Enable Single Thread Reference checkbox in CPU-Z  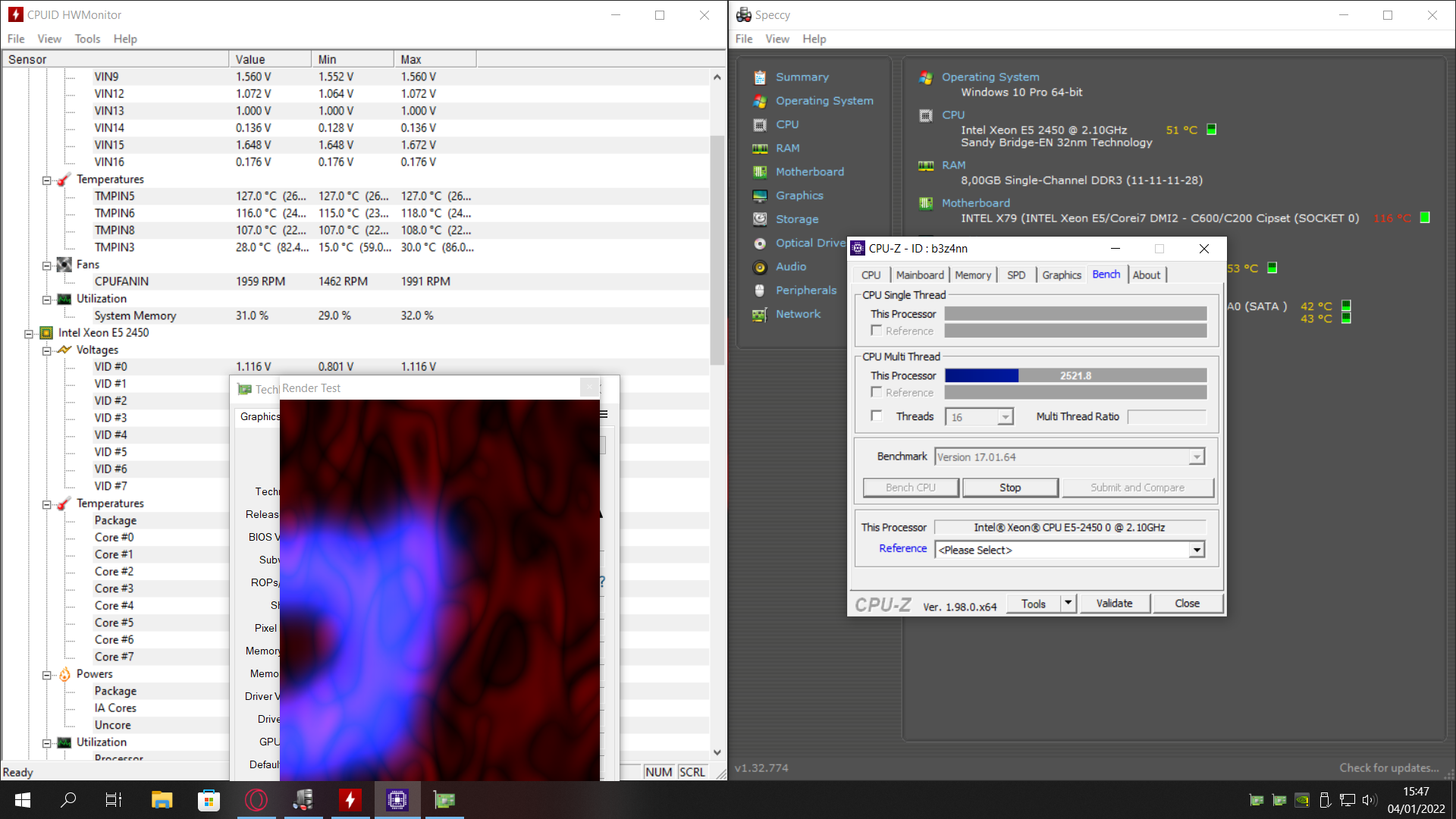(x=877, y=331)
